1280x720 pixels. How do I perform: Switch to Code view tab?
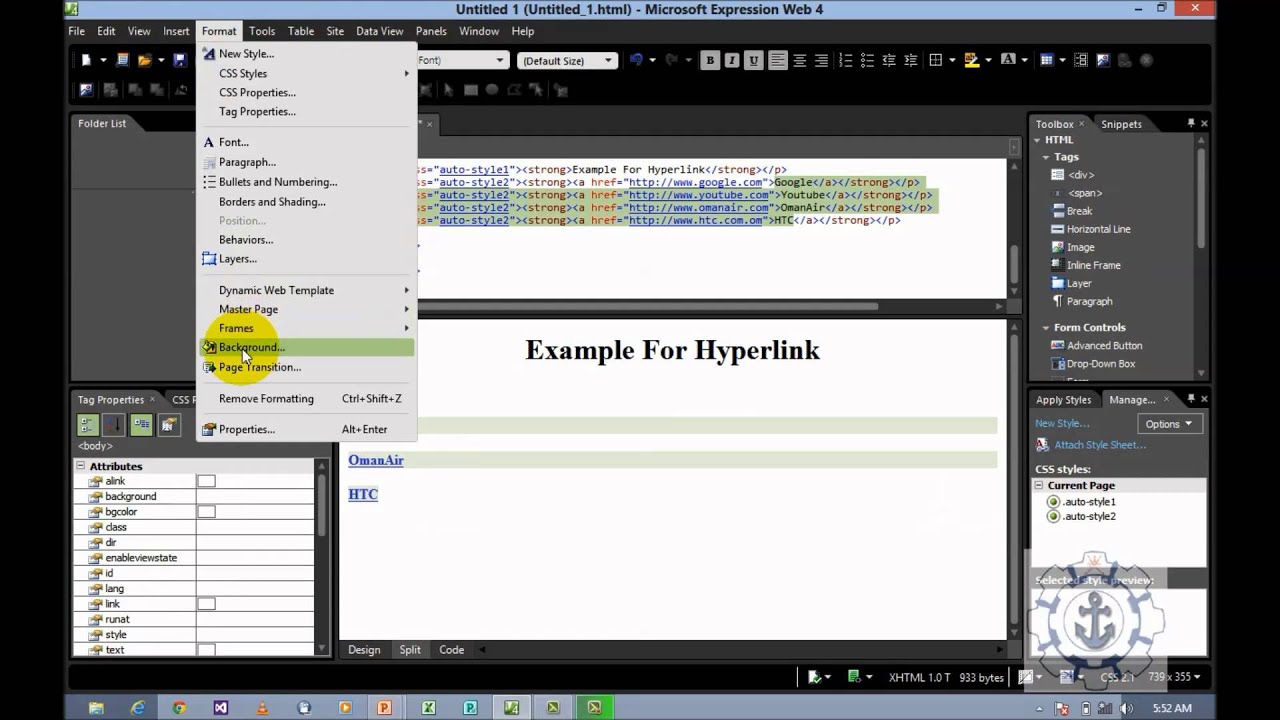pos(452,650)
